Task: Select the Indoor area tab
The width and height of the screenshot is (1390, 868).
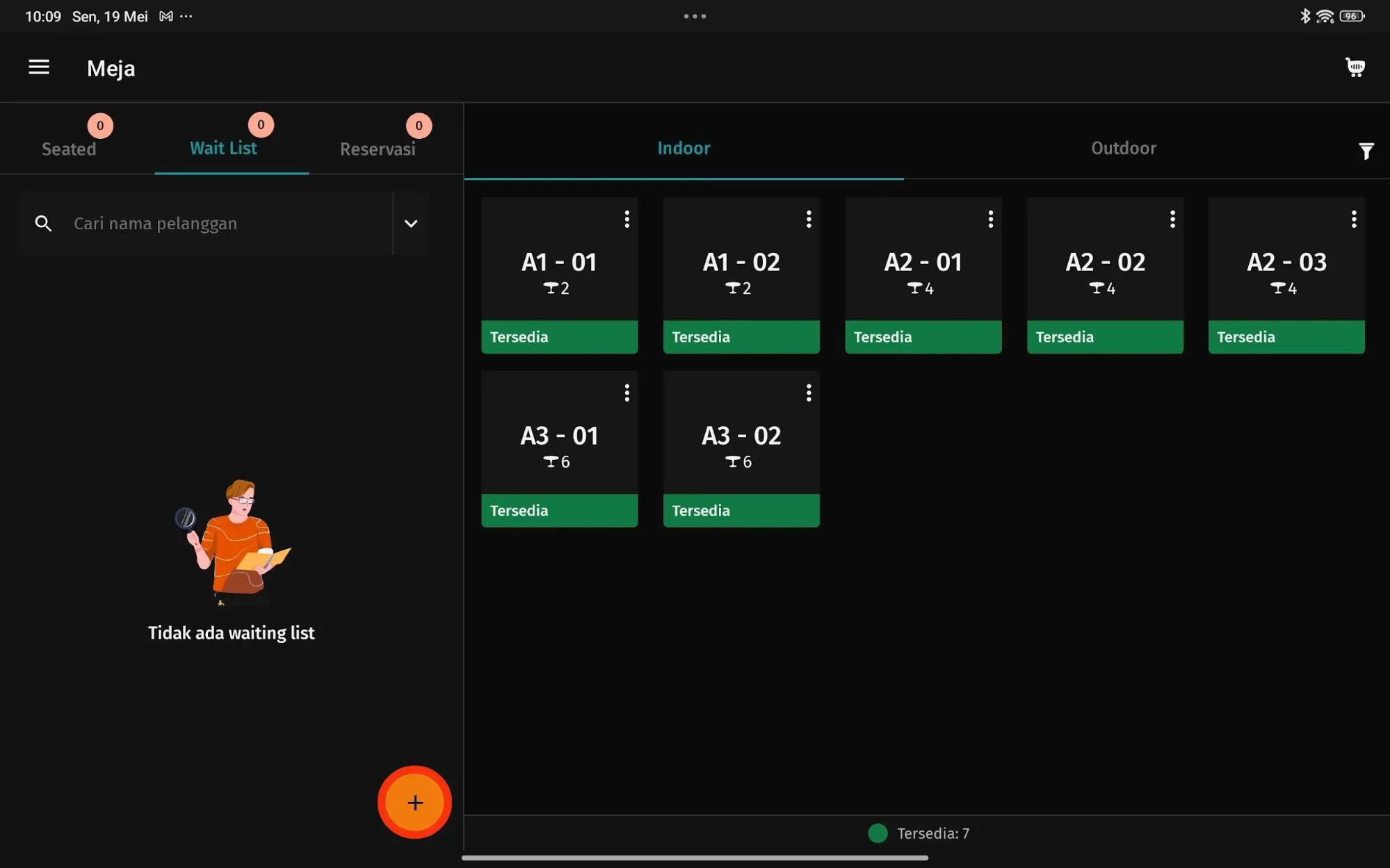Action: 684,148
